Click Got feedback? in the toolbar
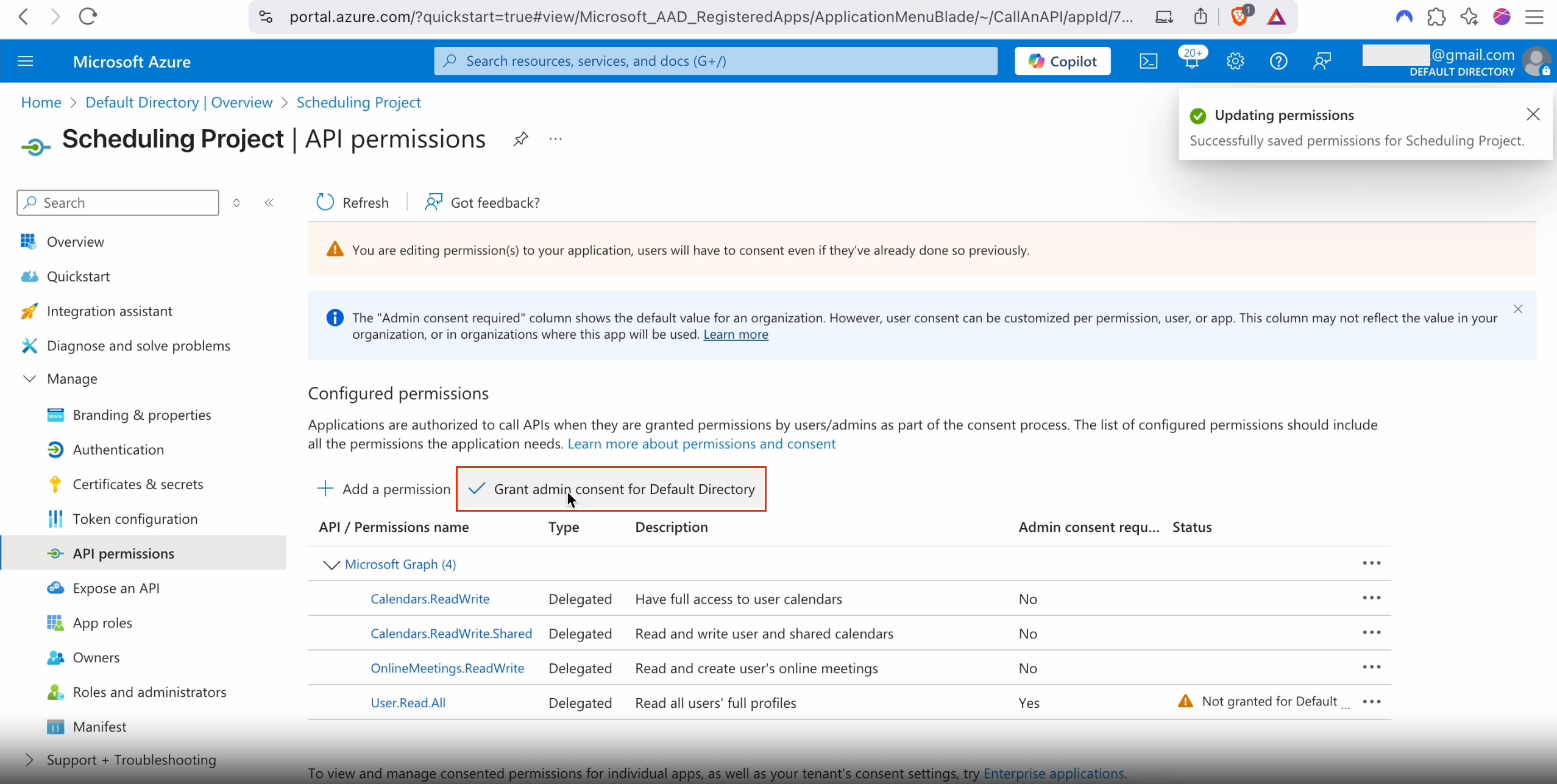Viewport: 1557px width, 784px height. (482, 202)
